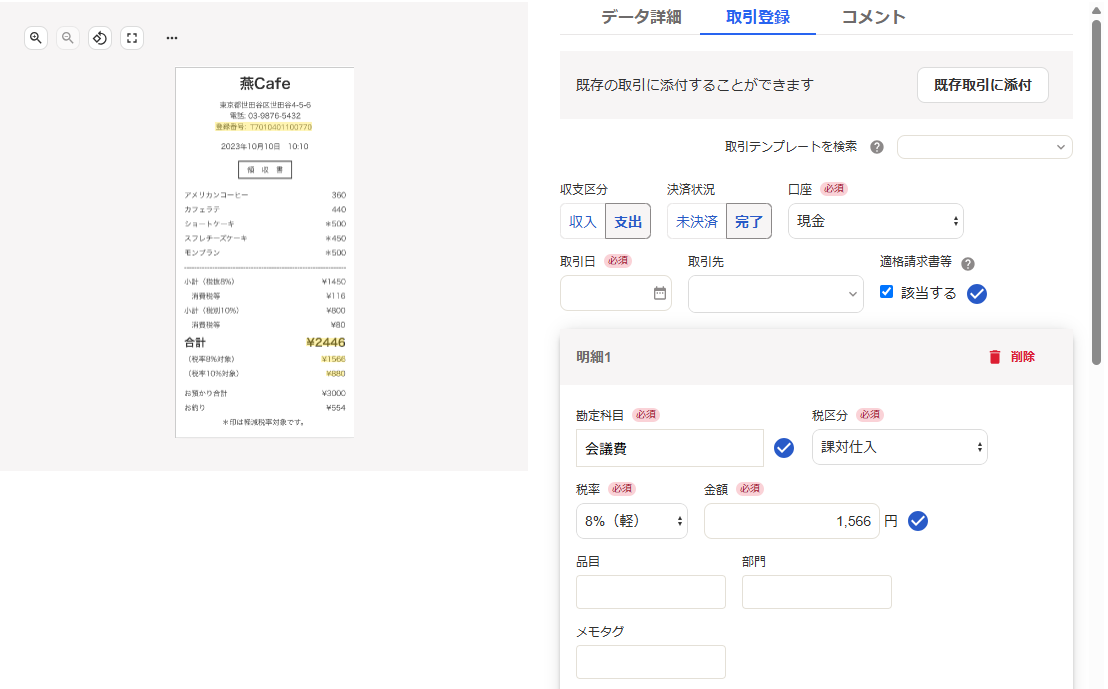The image size is (1108, 689).
Task: Click the text 既存の取引に添付することができます
Action: click(695, 85)
